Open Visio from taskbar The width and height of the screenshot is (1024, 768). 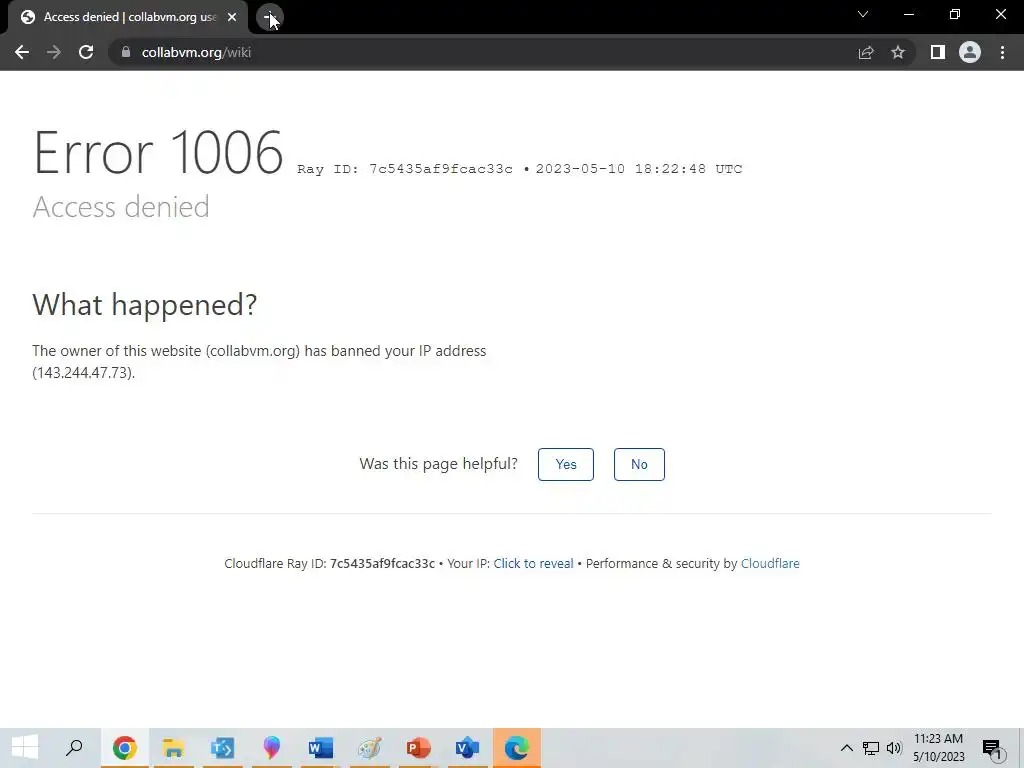coord(468,748)
